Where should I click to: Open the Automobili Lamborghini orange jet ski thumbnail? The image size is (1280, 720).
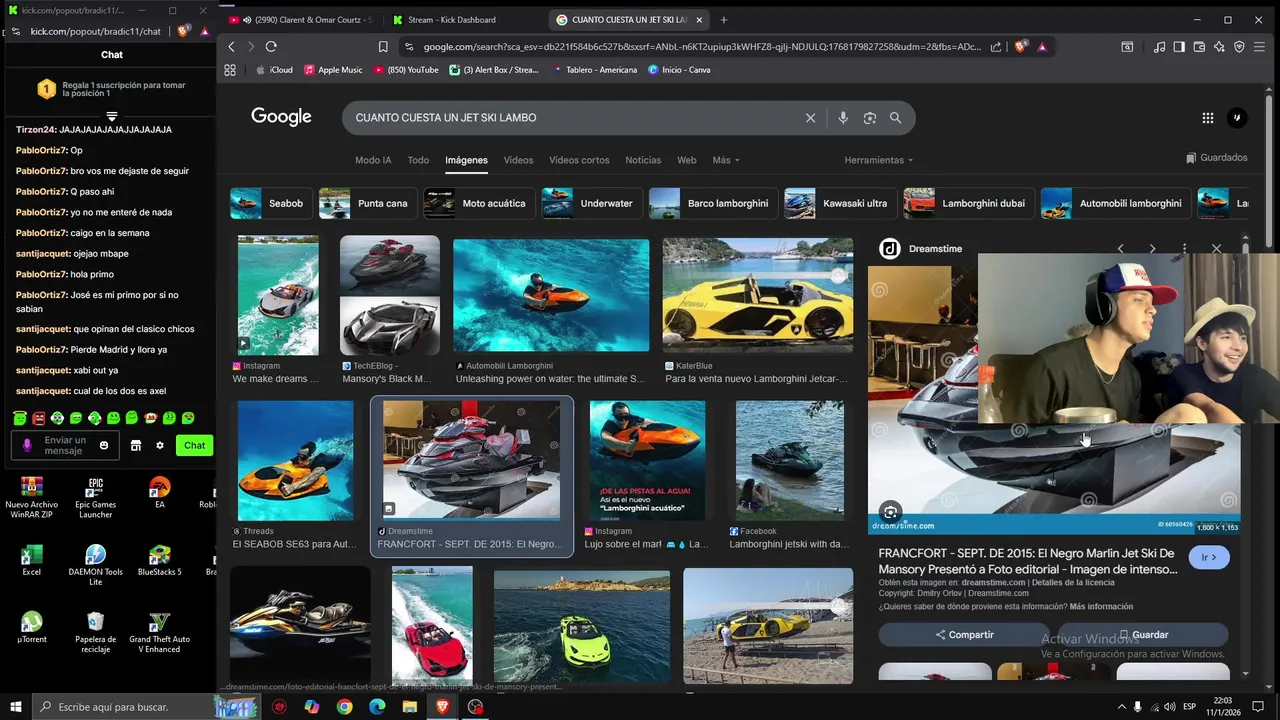tap(551, 296)
